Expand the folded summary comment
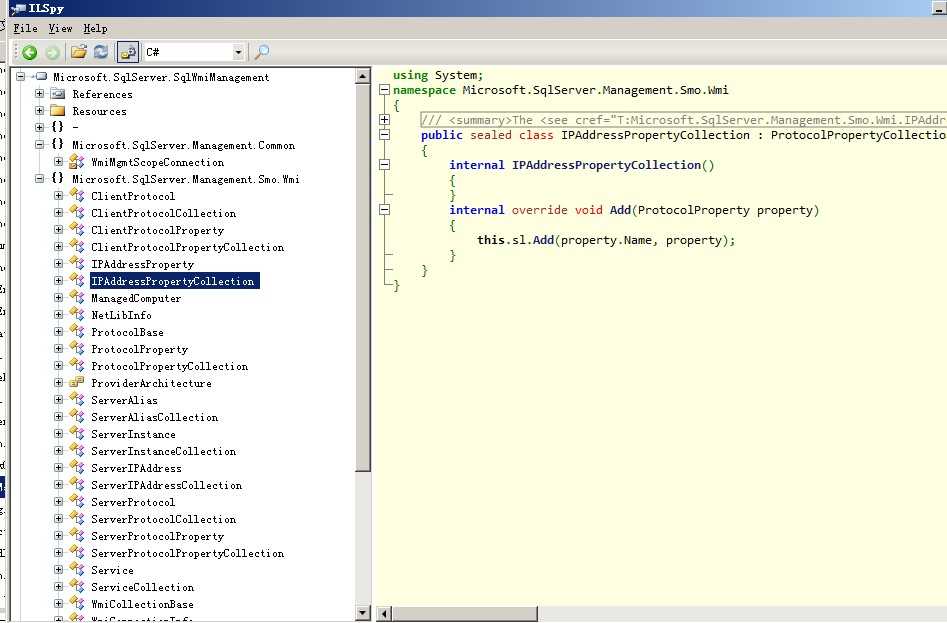Viewport: 947px width, 623px height. (384, 120)
